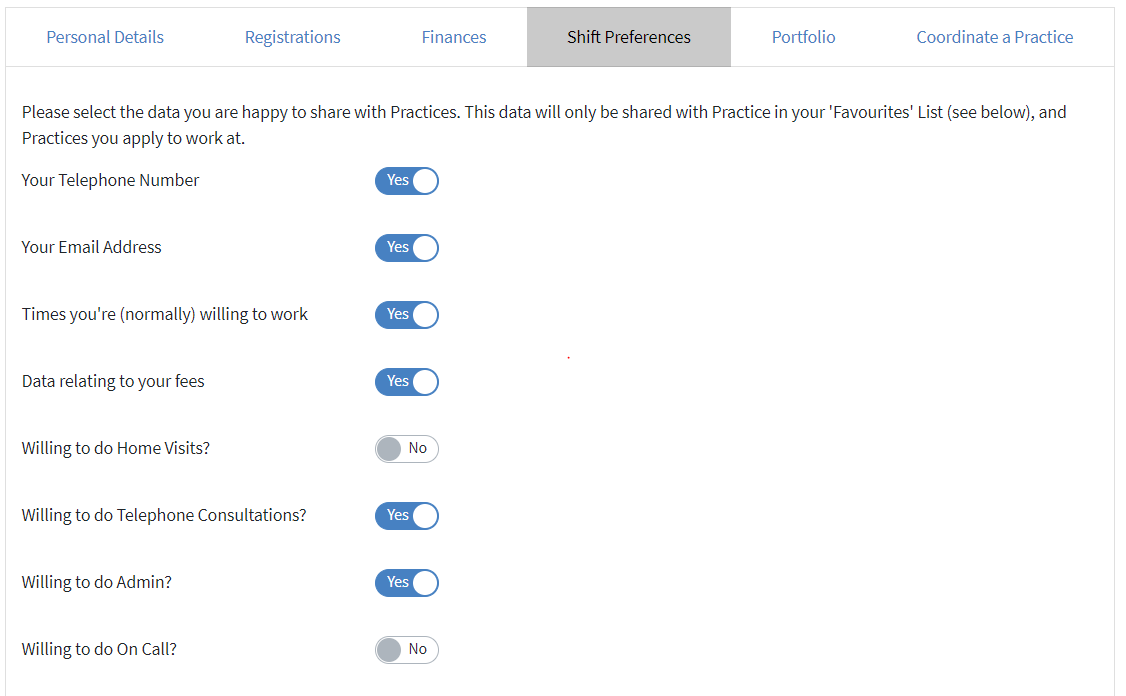1126x696 pixels.
Task: Click the 'Willing to do On Call?' label
Action: (99, 649)
